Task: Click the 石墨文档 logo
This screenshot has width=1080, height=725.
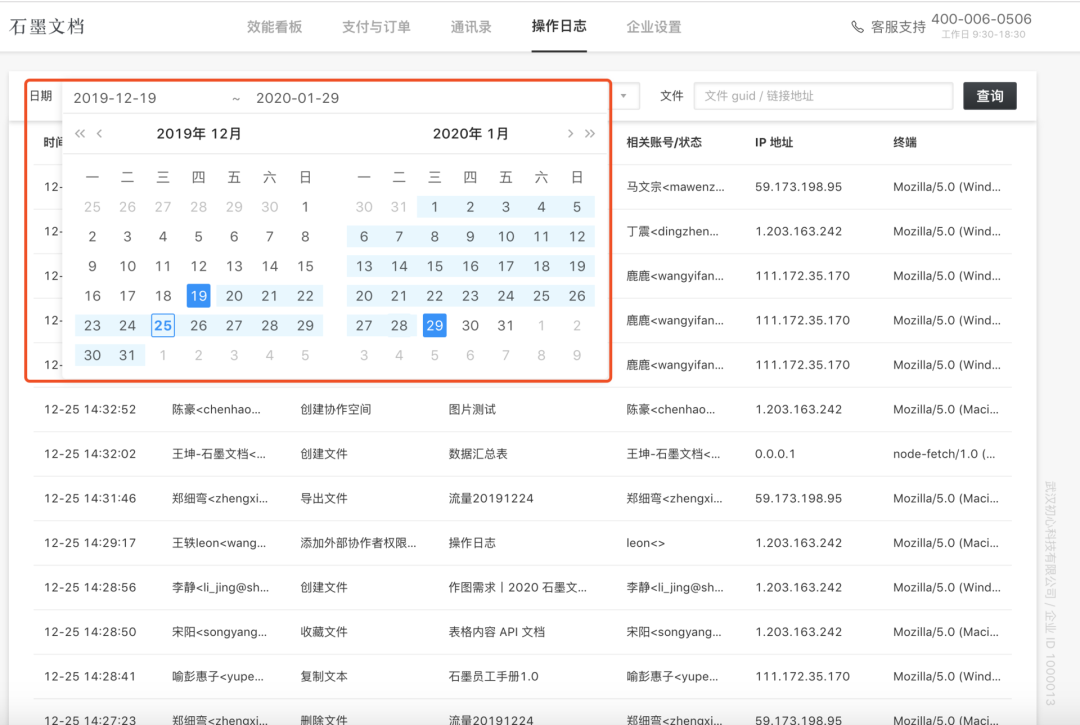Action: [47, 27]
